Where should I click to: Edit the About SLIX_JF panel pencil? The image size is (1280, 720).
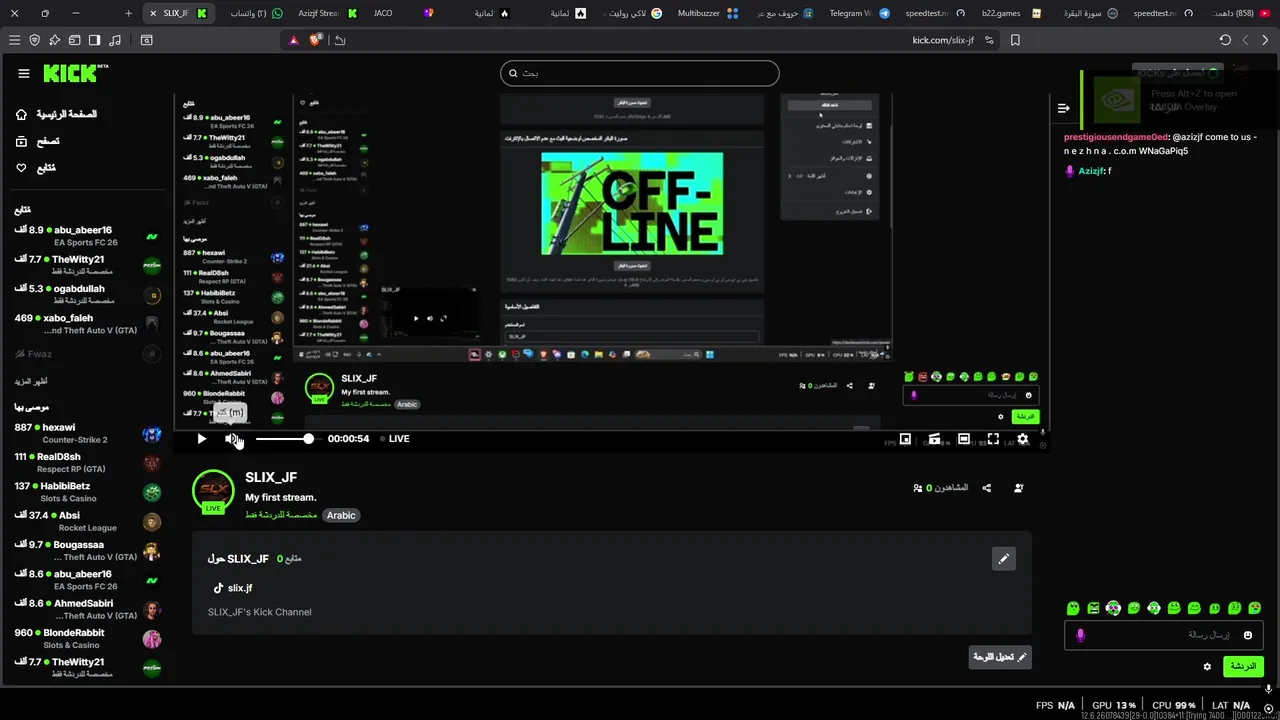[1003, 559]
